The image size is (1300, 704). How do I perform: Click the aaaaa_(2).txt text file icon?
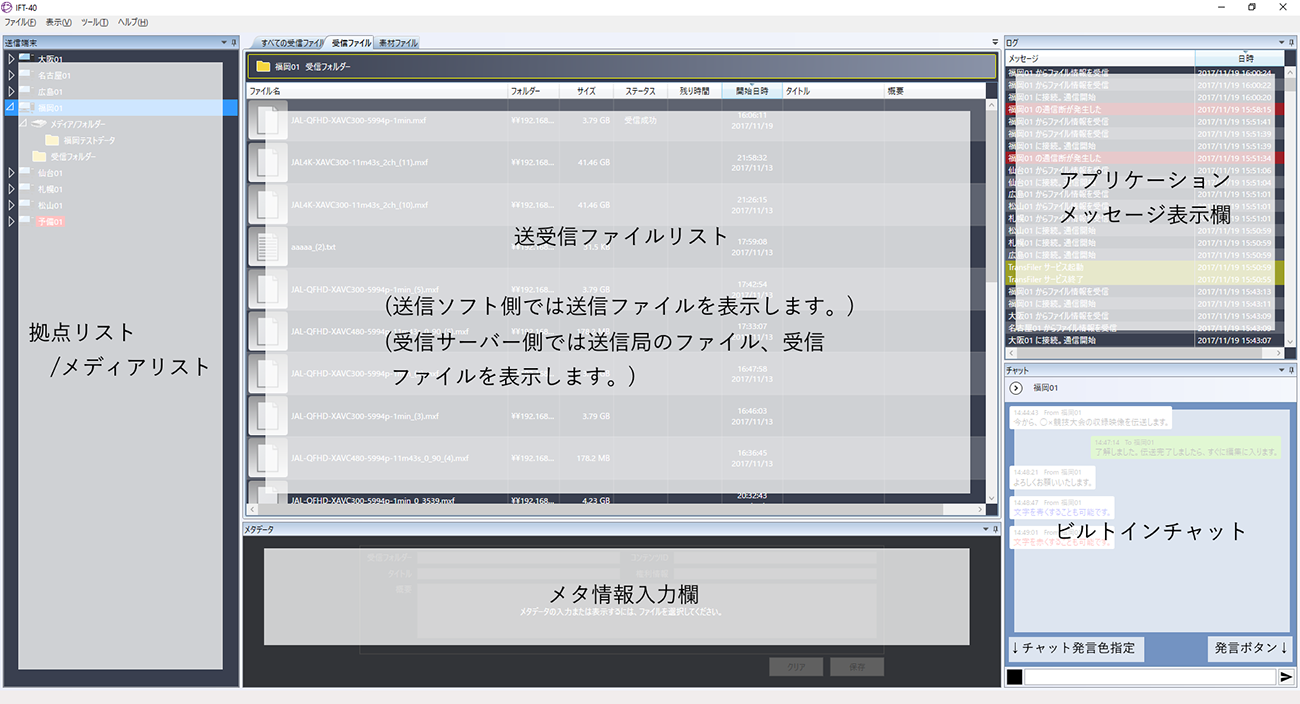click(267, 246)
